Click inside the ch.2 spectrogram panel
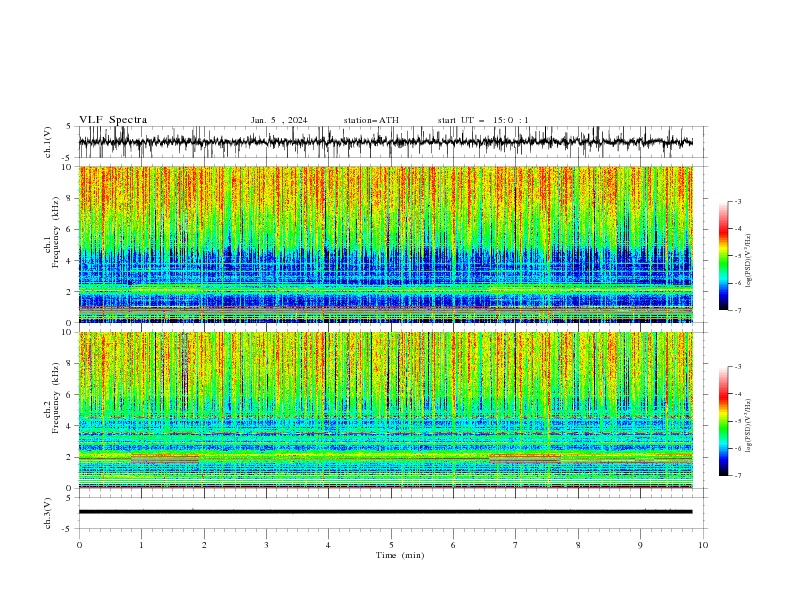 pos(385,410)
